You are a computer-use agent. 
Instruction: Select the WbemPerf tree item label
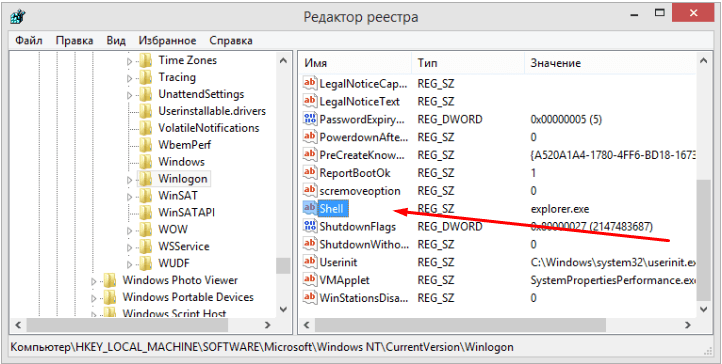[x=185, y=145]
